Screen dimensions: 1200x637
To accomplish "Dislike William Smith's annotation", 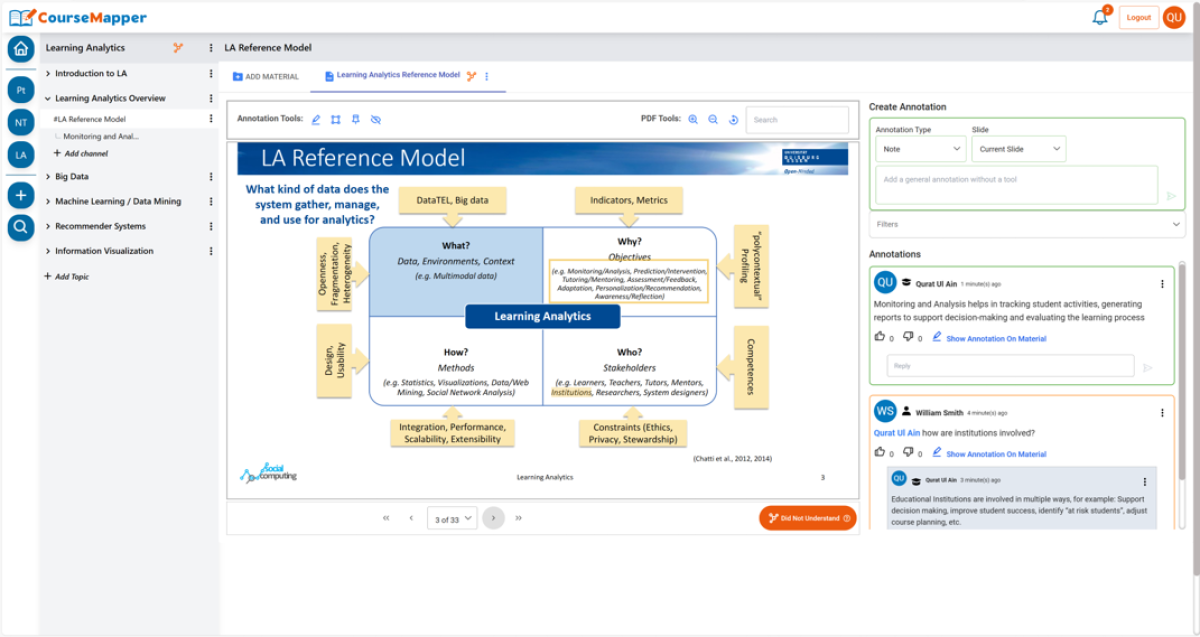I will point(908,453).
